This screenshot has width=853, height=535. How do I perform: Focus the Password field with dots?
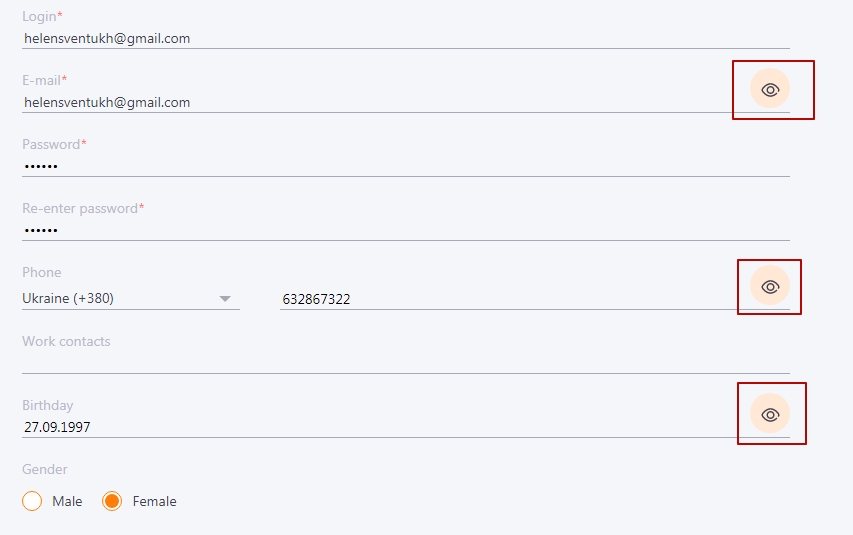pyautogui.click(x=406, y=166)
